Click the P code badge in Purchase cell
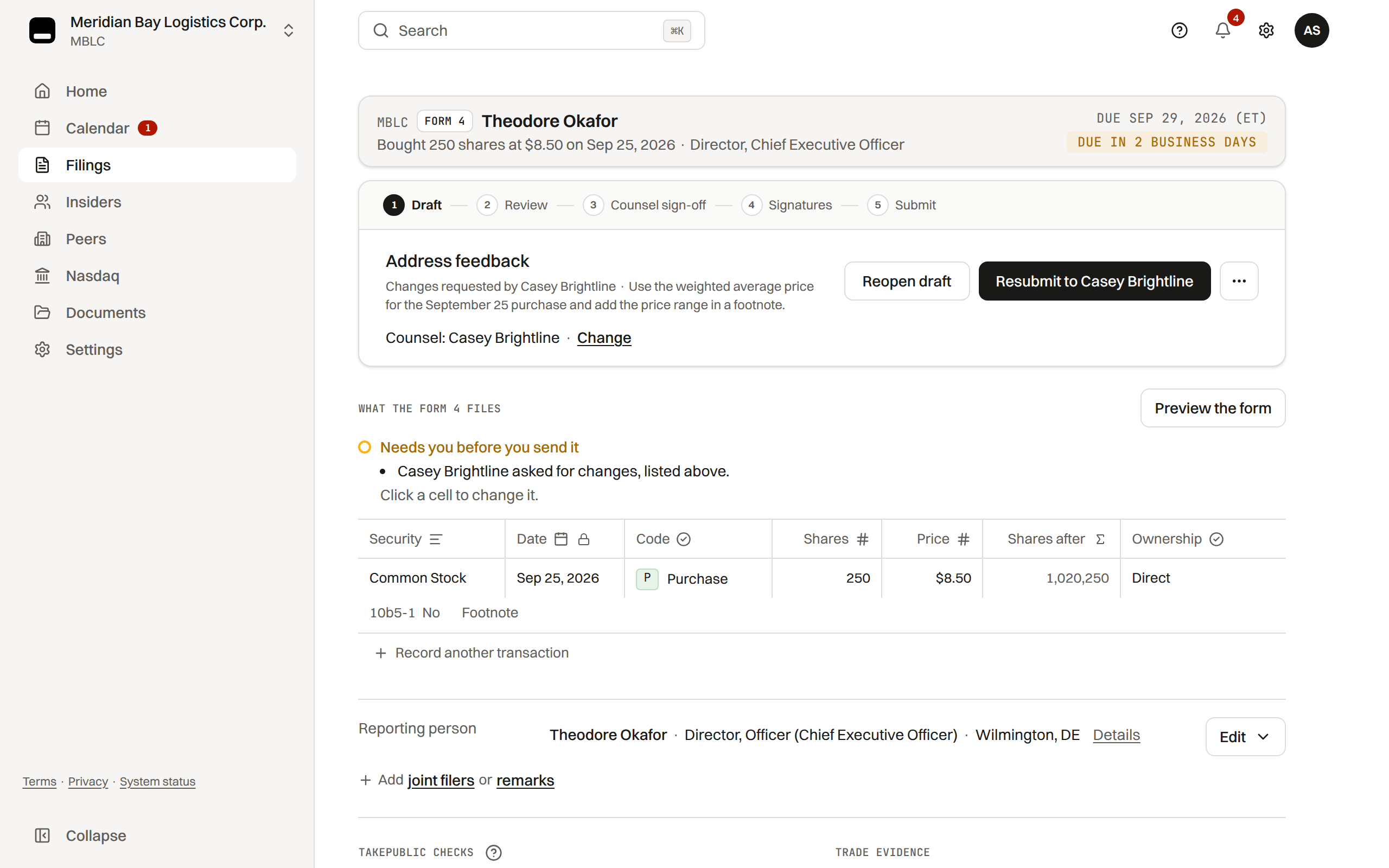 coord(647,578)
